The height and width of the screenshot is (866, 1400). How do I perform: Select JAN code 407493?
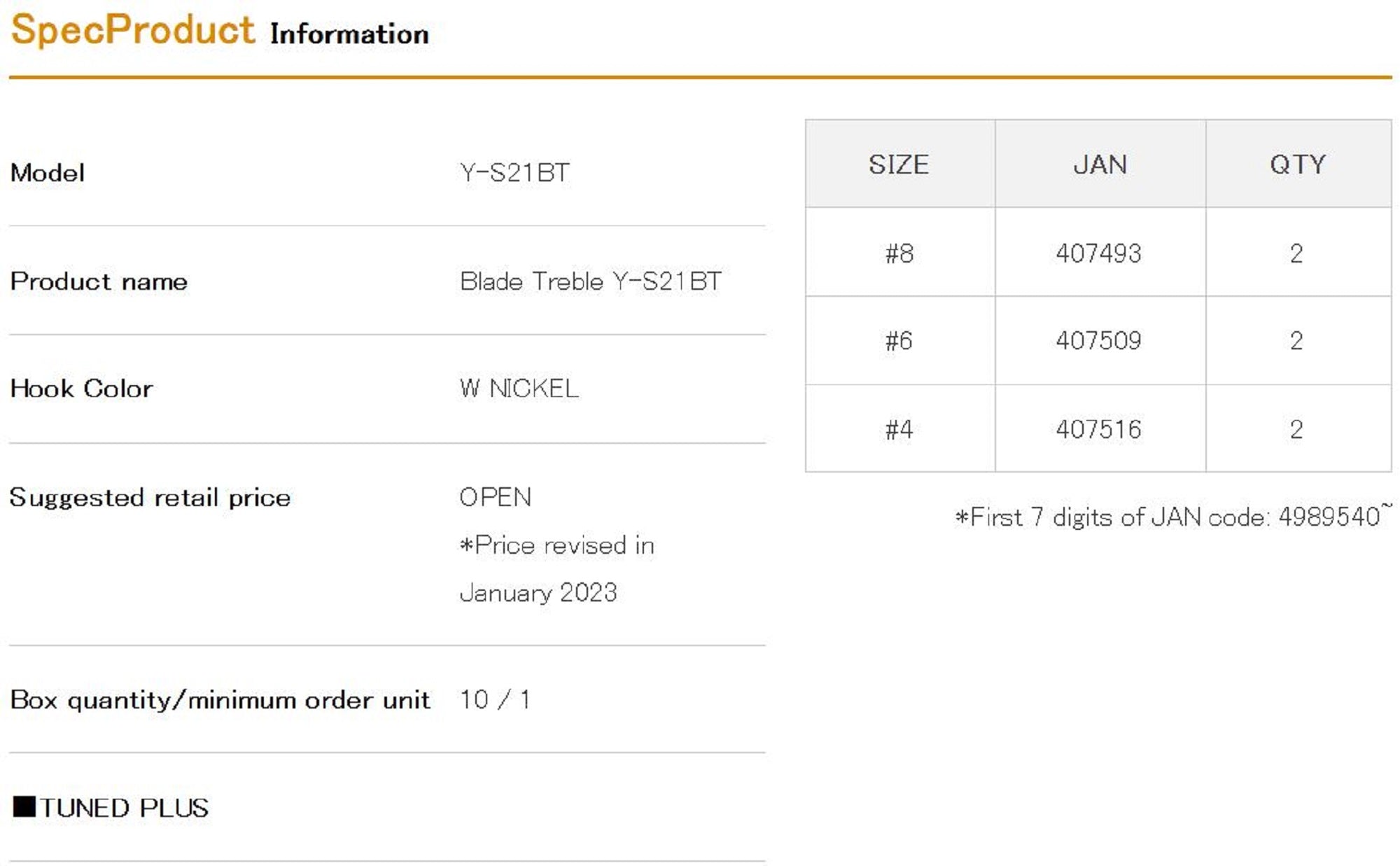[1098, 253]
